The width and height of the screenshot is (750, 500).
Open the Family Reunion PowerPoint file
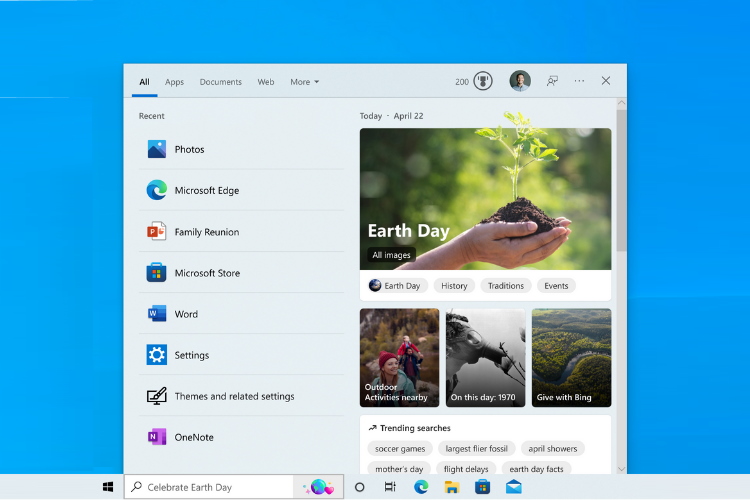(241, 232)
